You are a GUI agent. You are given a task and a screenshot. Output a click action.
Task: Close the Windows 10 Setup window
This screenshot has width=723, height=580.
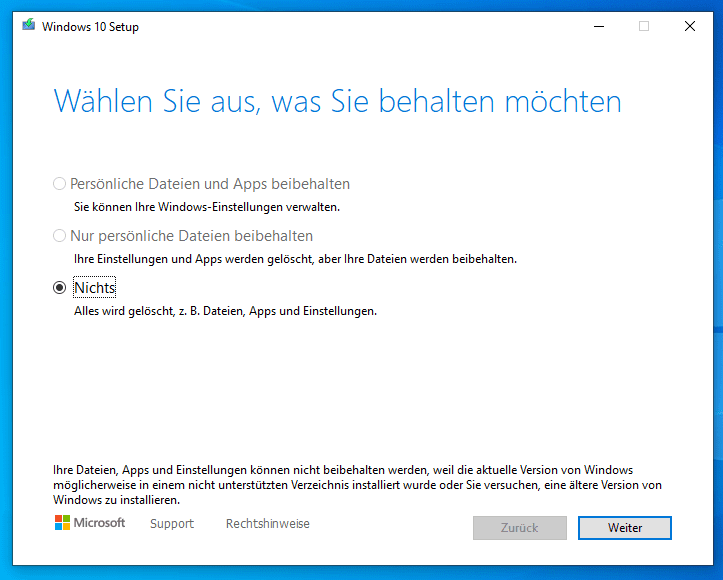[x=690, y=26]
